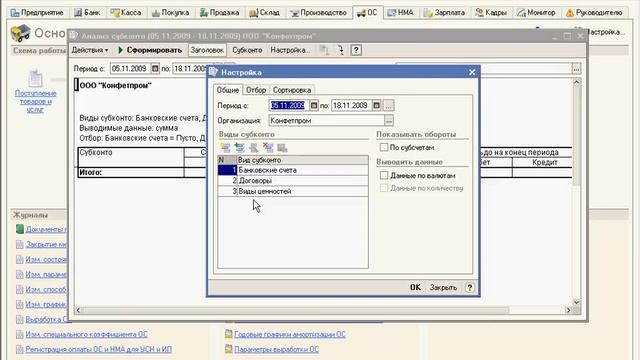Click ellipsis button at report window right edge
Image resolution: width=640 pixels, height=360 pixels.
click(576, 69)
